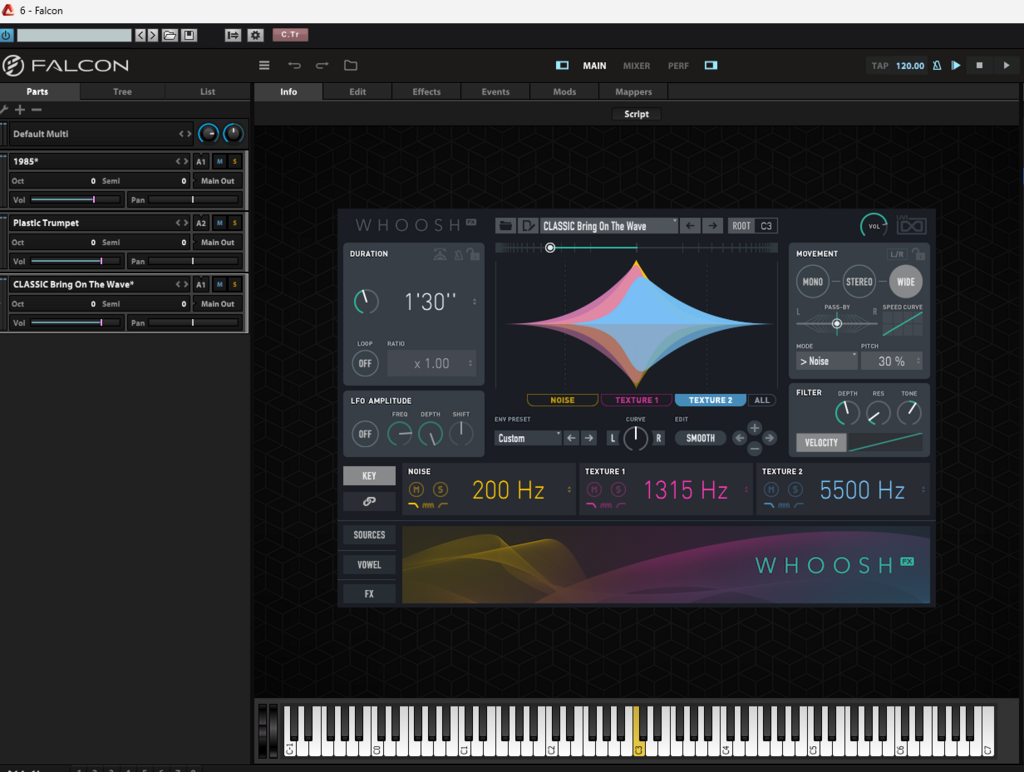Toggle the left sidebar panel icon
Screen dimensions: 1024x772
[562, 65]
